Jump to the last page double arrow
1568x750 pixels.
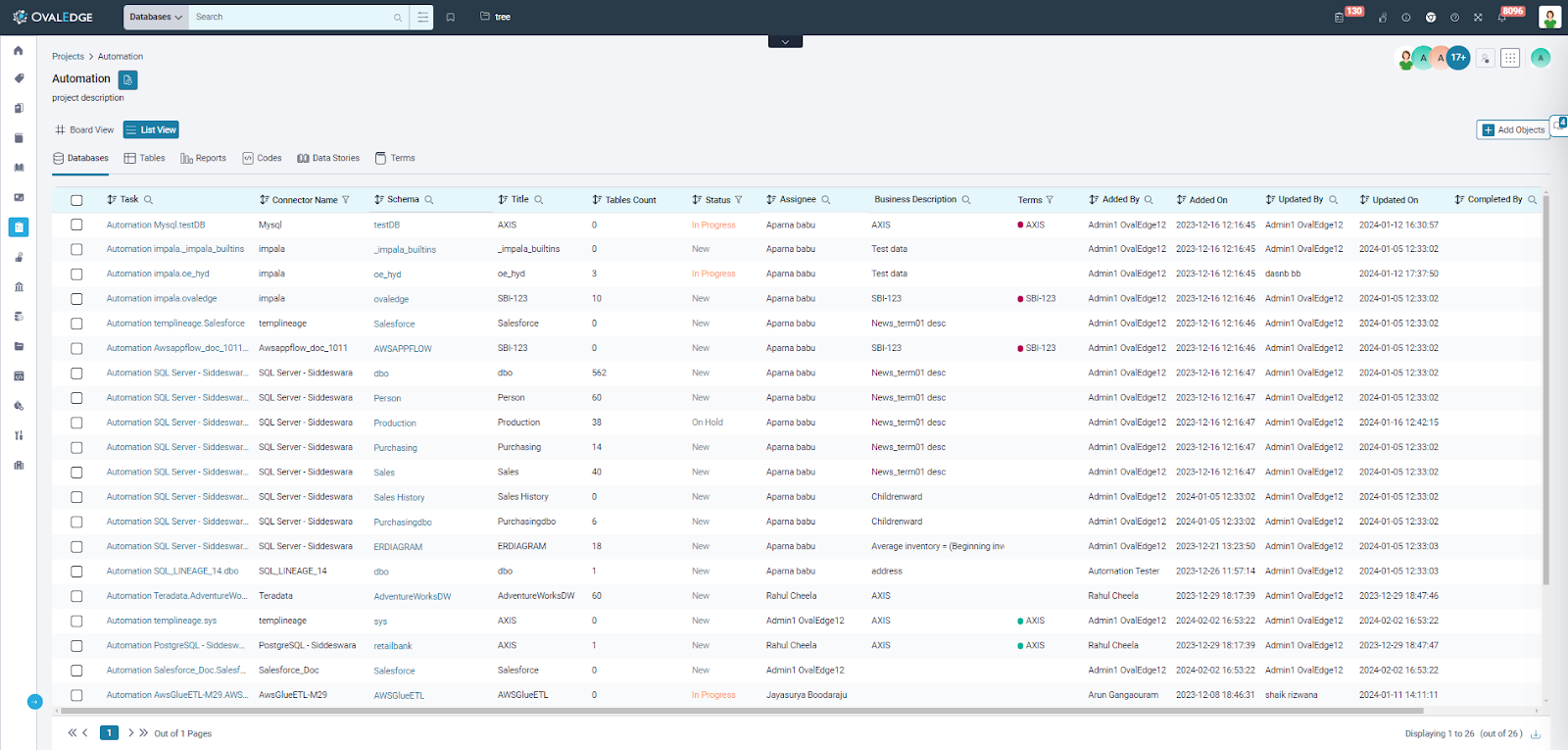coord(143,732)
